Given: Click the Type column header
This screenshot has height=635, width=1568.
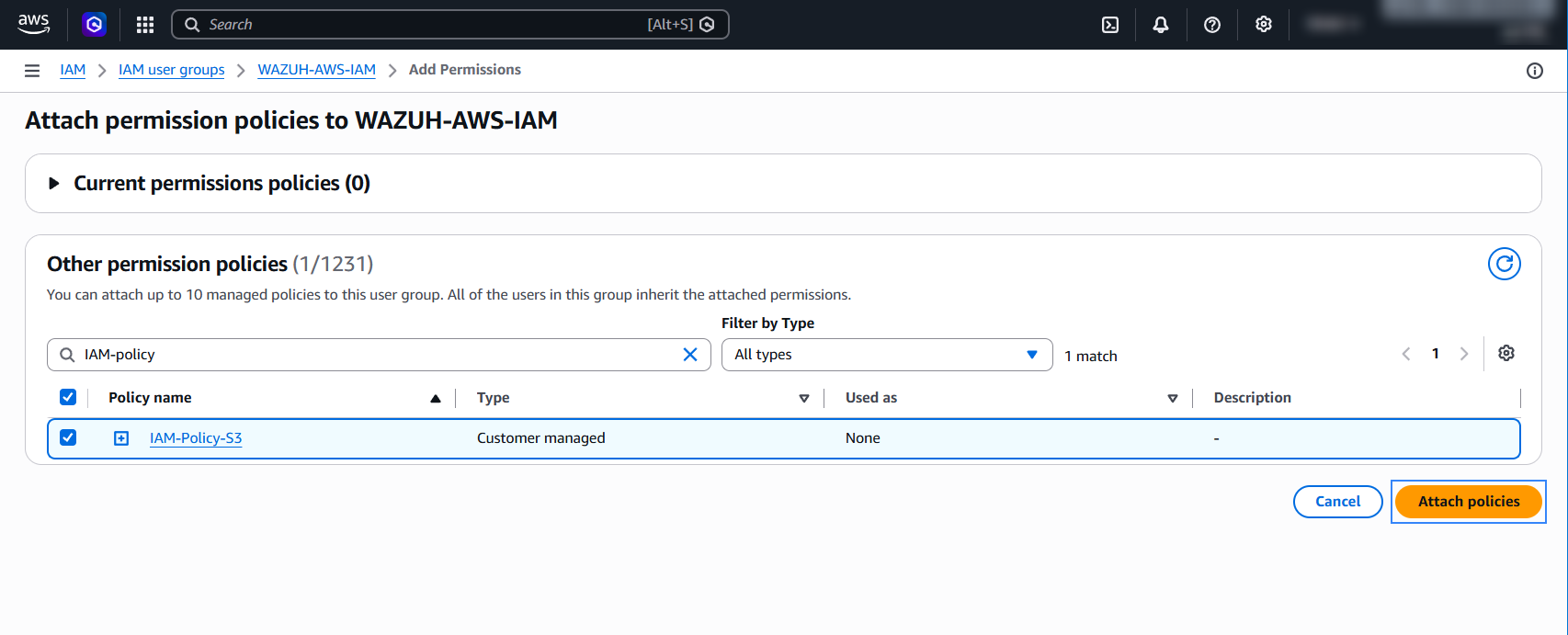Looking at the screenshot, I should click(494, 398).
